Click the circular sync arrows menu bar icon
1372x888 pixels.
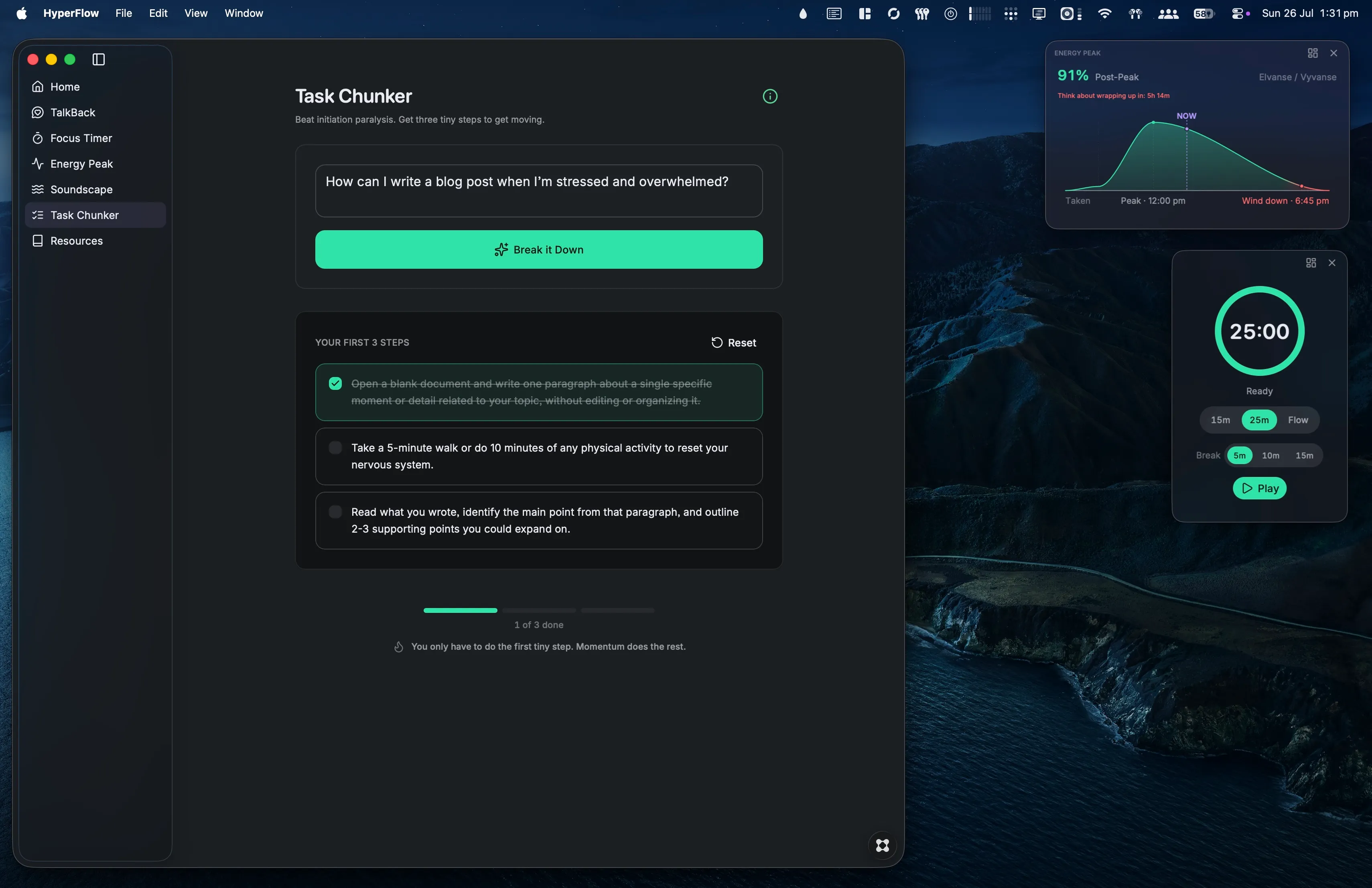[893, 14]
